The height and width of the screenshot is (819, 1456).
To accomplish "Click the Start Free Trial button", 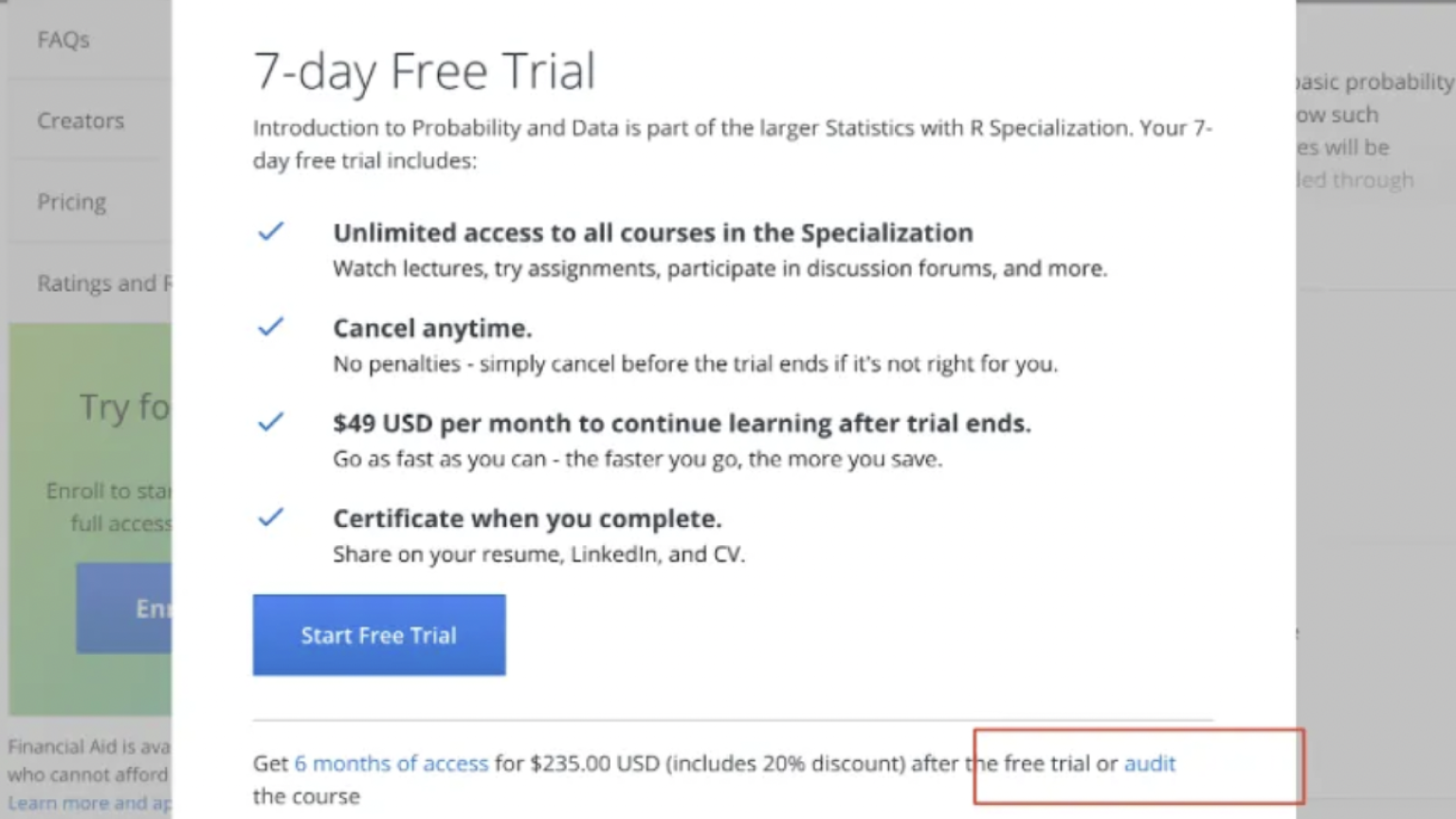I will pyautogui.click(x=379, y=635).
